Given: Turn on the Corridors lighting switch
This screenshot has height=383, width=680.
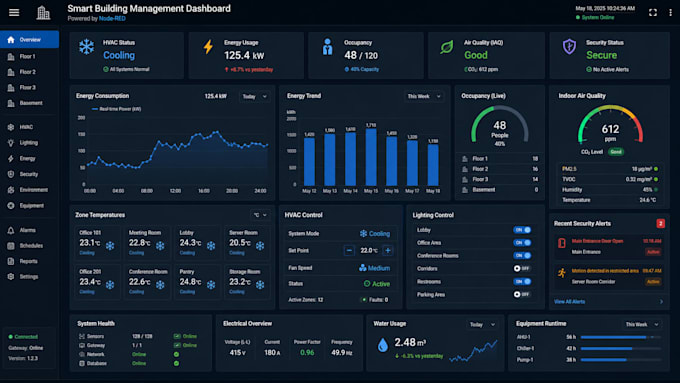Looking at the screenshot, I should (x=522, y=268).
